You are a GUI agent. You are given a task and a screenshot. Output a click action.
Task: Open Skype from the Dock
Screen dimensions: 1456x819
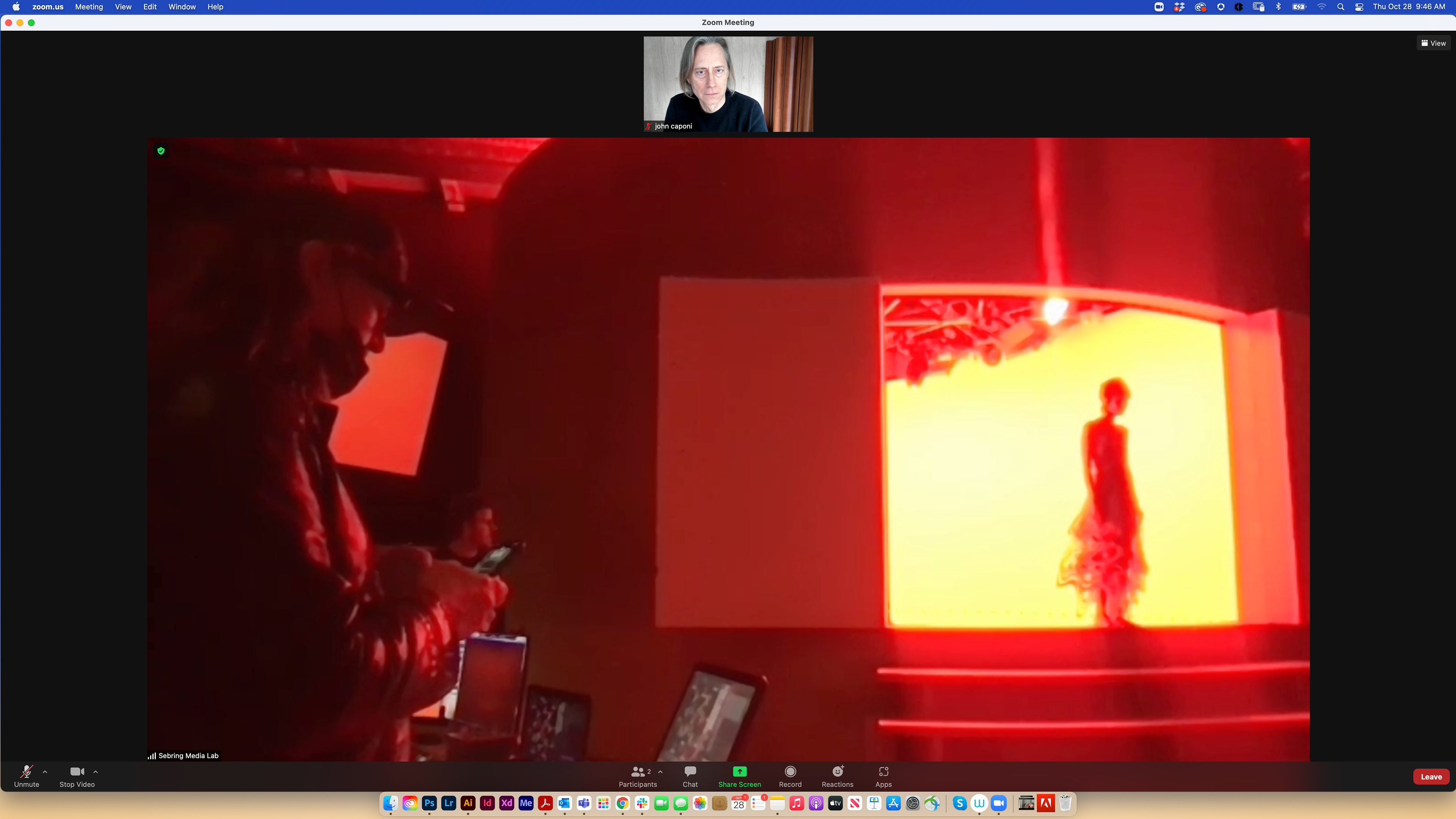coord(960,803)
